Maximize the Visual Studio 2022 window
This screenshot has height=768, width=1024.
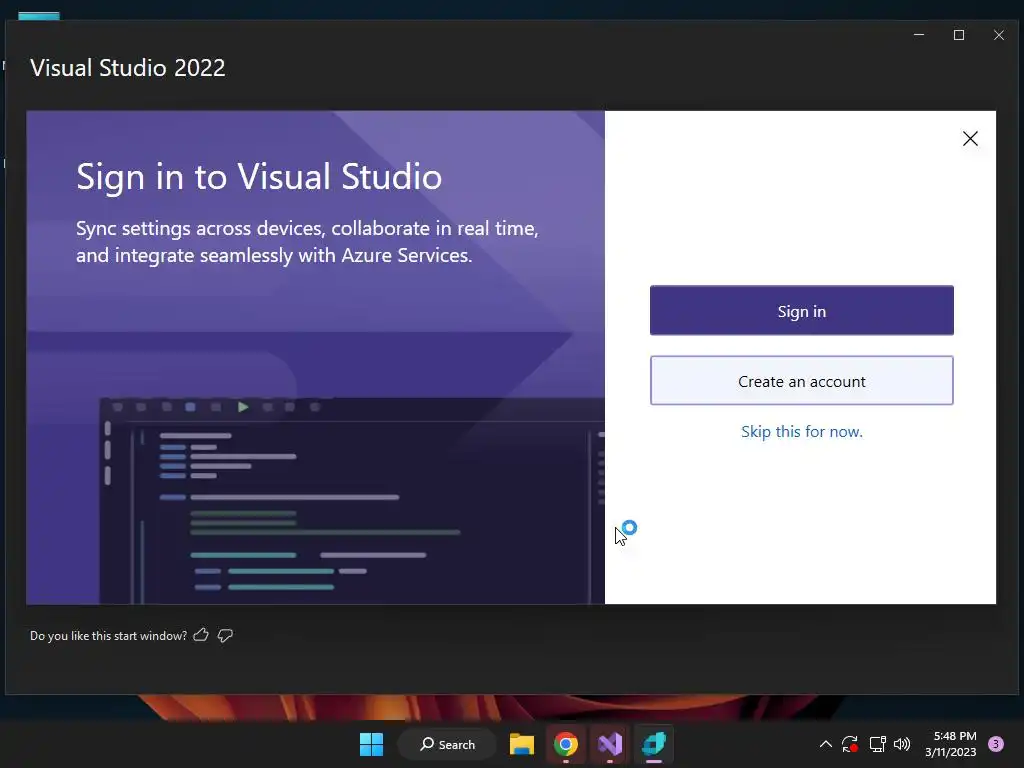959,35
